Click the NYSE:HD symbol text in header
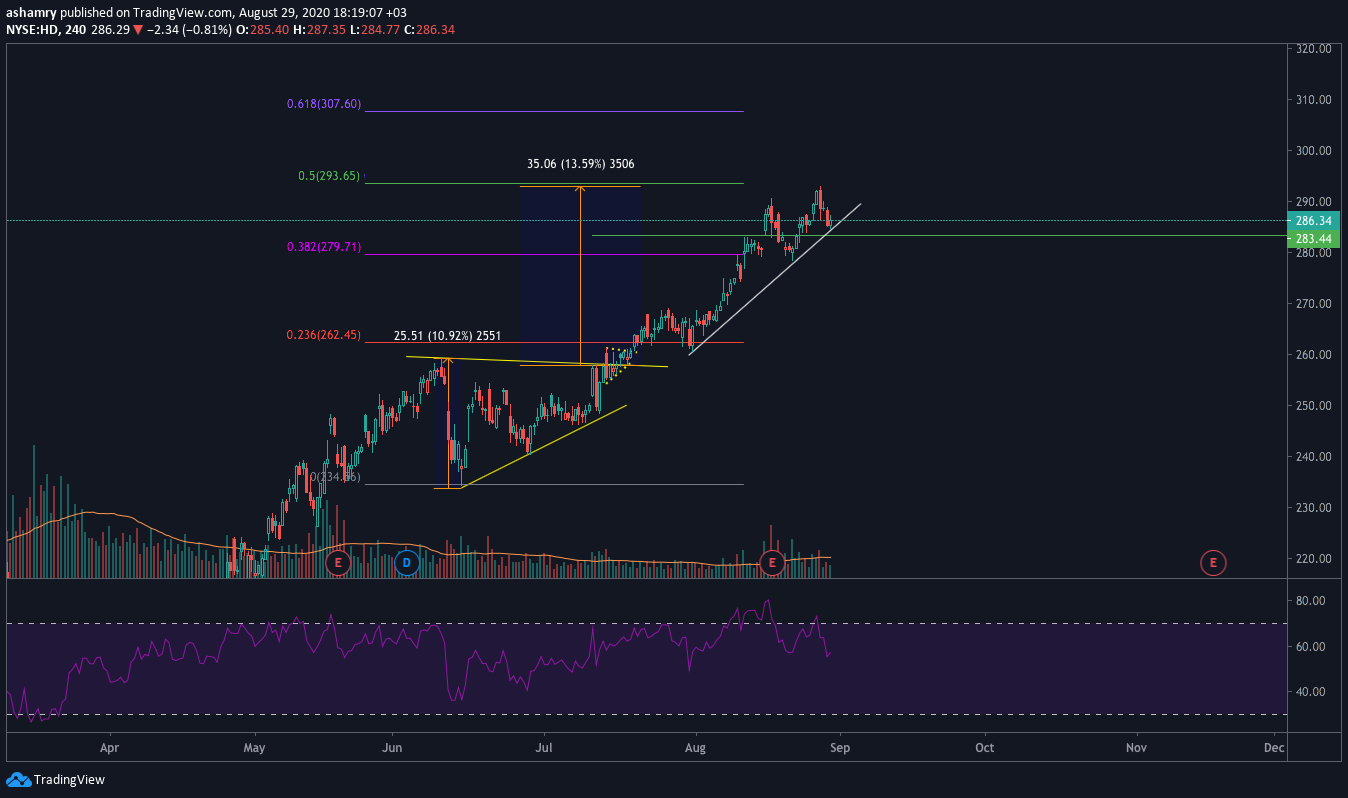This screenshot has height=798, width=1348. click(30, 29)
